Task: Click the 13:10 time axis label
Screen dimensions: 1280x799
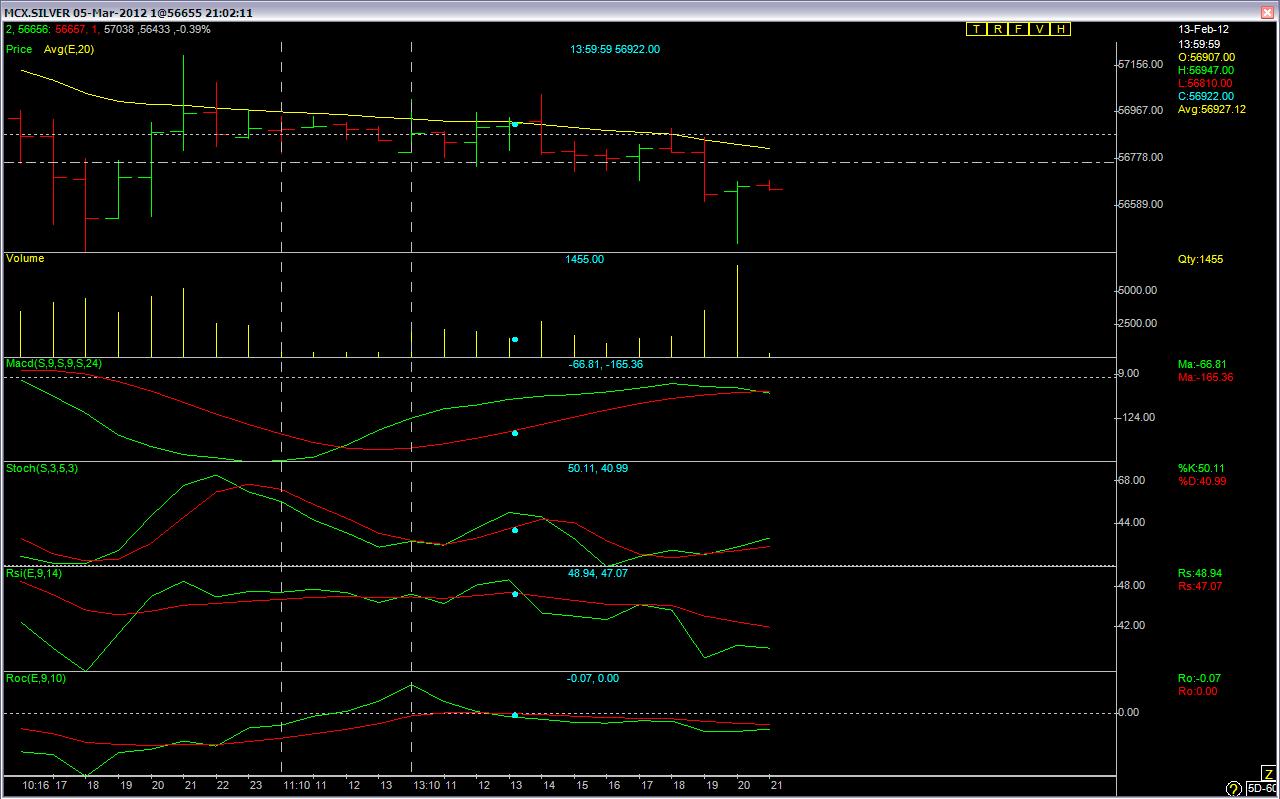Action: [427, 786]
